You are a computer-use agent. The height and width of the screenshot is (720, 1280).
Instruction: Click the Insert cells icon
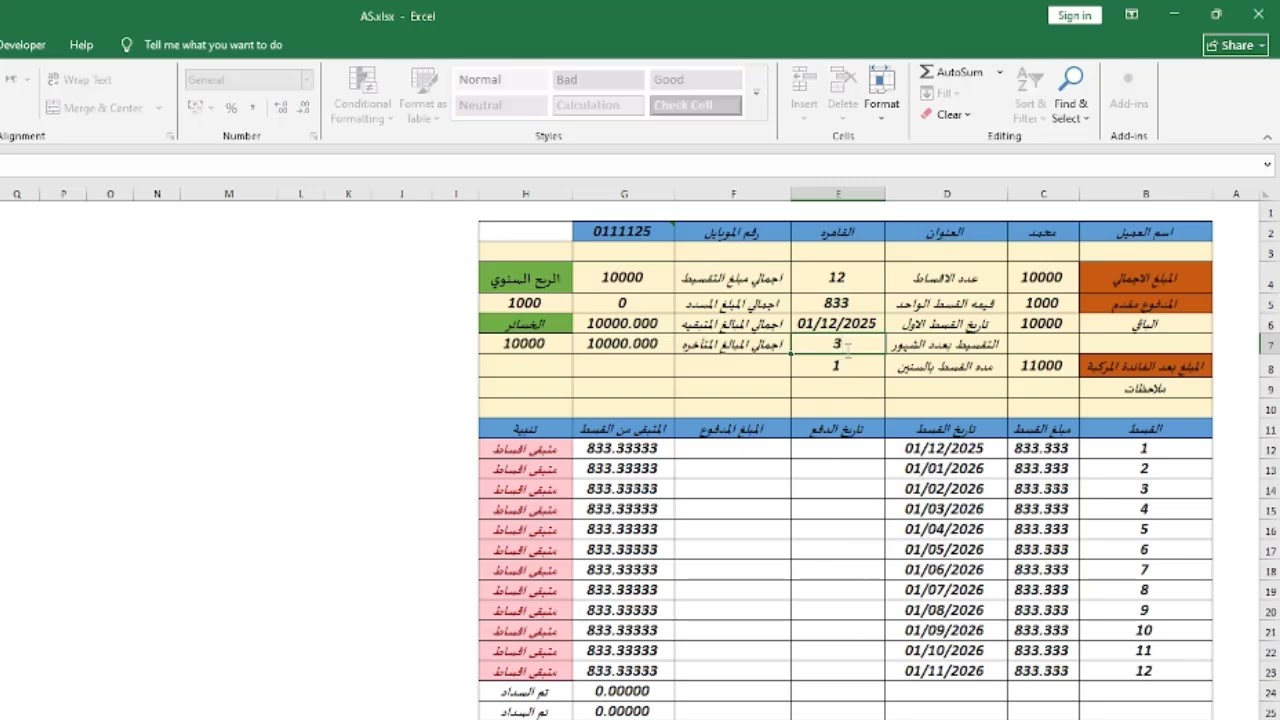pyautogui.click(x=804, y=80)
